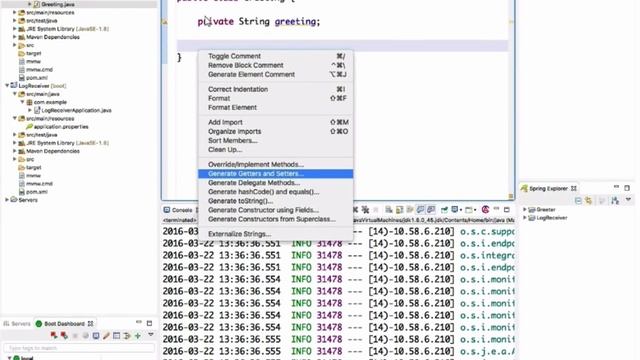Open the Open Console dropdown arrow

tap(475, 210)
